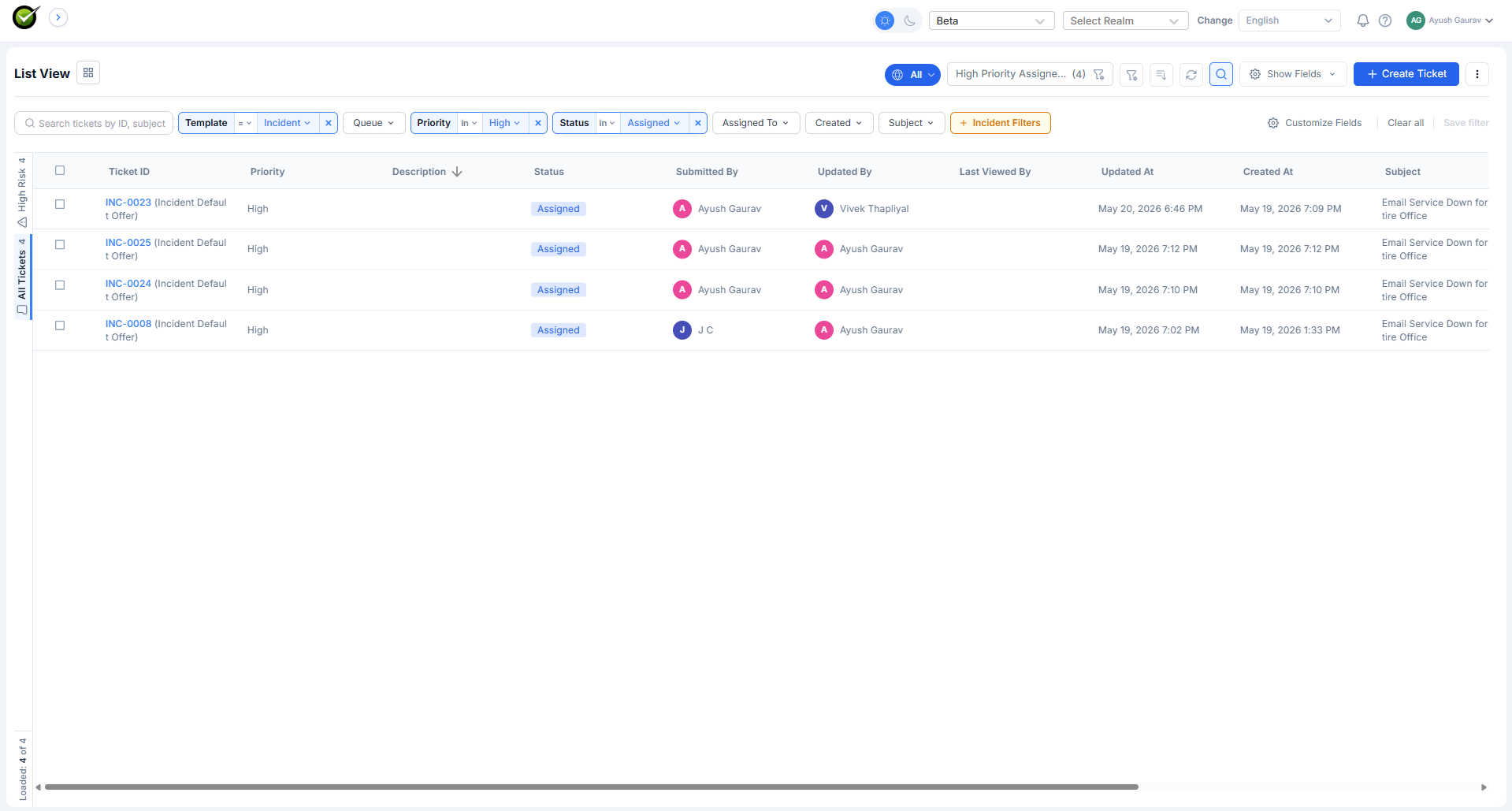Image resolution: width=1512 pixels, height=811 pixels.
Task: Sort by Description column arrow
Action: point(457,172)
